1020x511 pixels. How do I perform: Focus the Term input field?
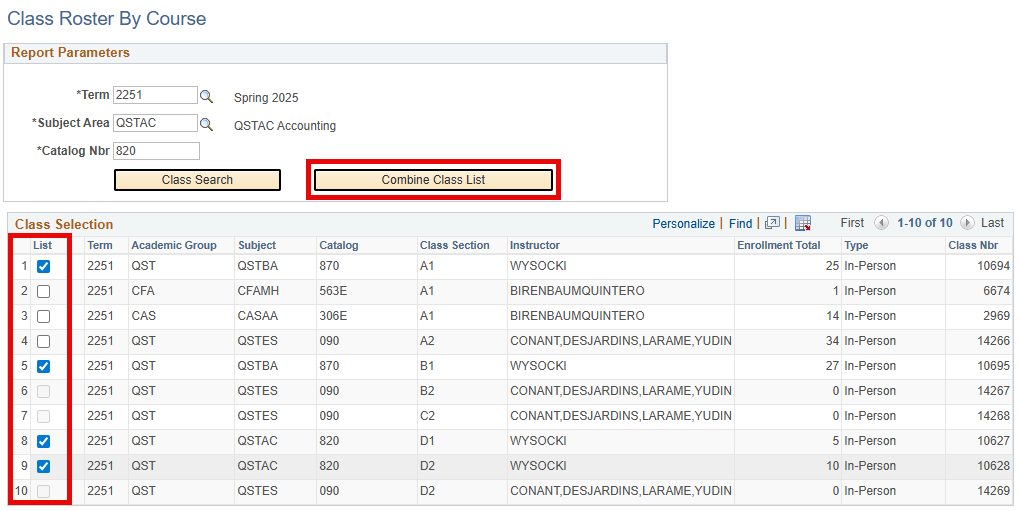point(155,95)
